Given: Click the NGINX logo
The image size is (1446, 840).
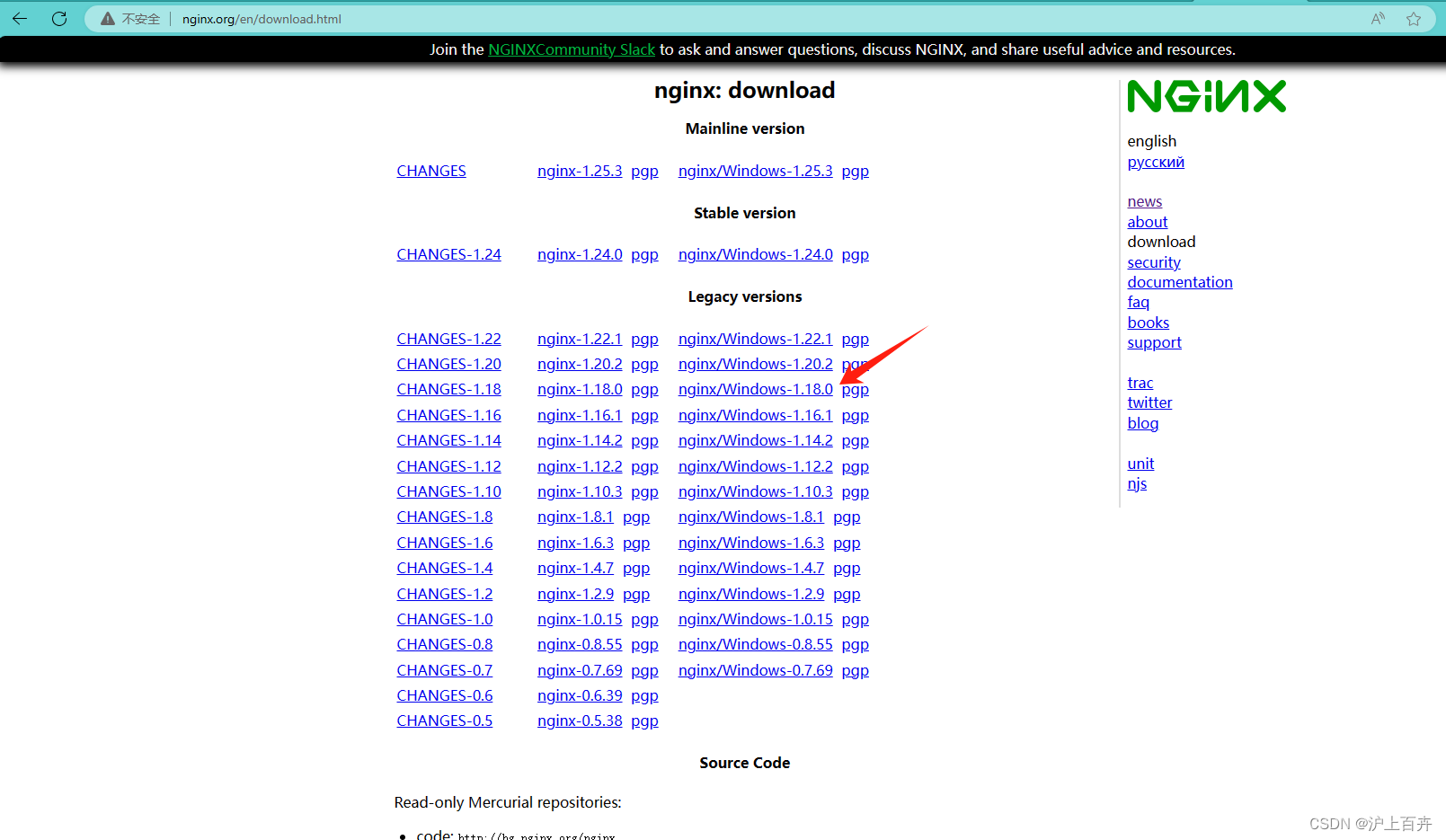Looking at the screenshot, I should 1207,96.
